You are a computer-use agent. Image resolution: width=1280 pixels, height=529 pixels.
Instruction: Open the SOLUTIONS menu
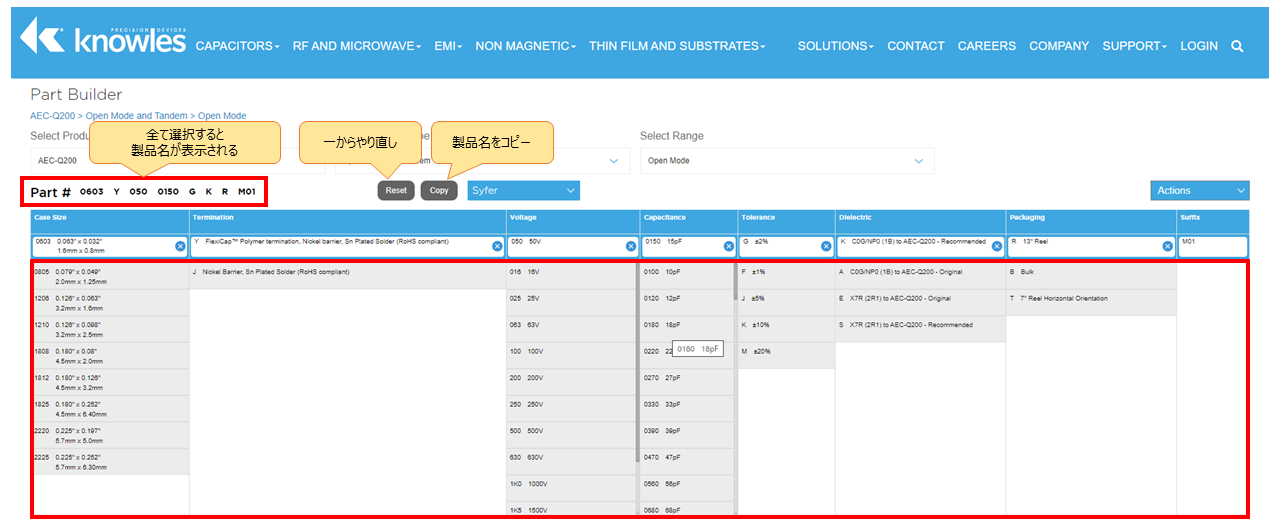coord(835,46)
